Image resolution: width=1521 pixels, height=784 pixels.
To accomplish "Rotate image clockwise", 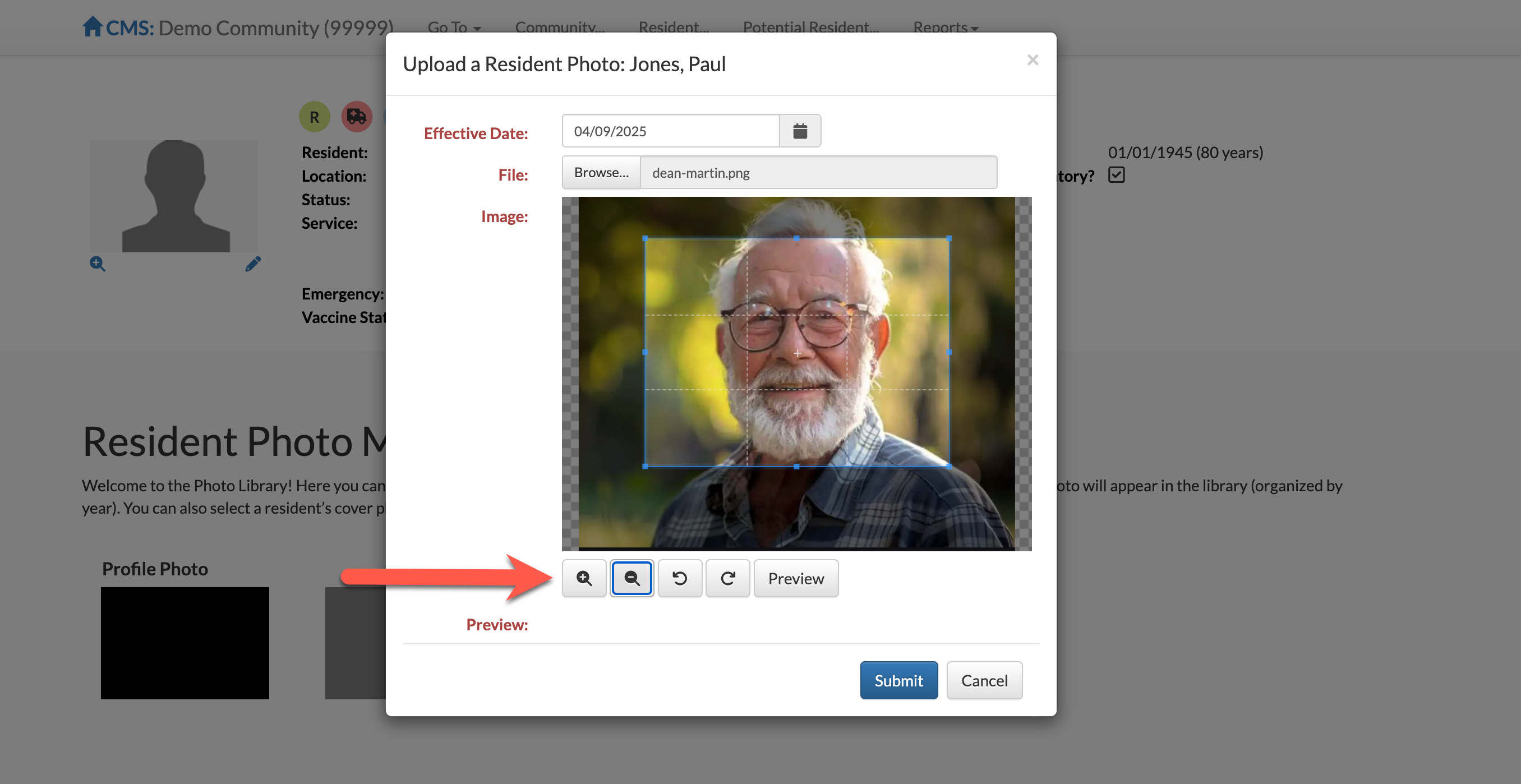I will coord(727,578).
